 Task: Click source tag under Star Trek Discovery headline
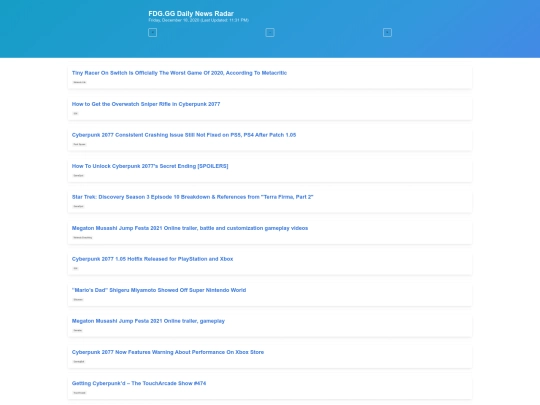[78, 206]
